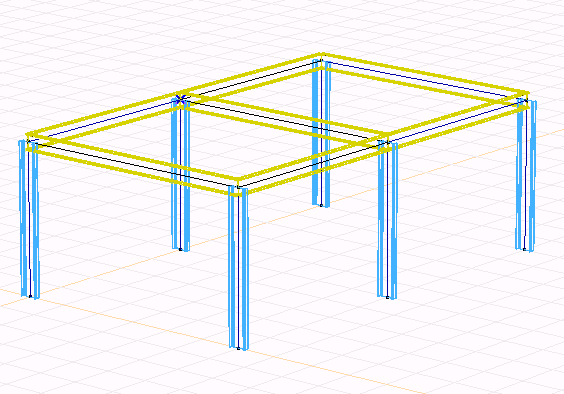Select the base node of the left corner column
Viewport: 564px width, 394px height.
(30, 296)
